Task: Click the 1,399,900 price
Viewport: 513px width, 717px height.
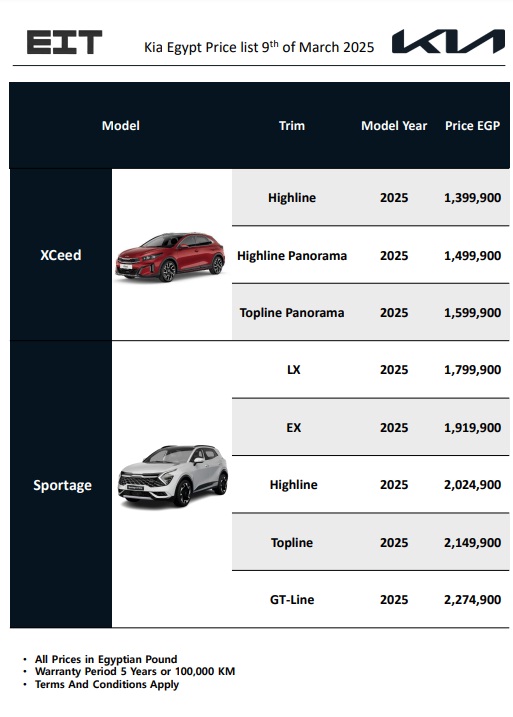Action: click(x=472, y=198)
